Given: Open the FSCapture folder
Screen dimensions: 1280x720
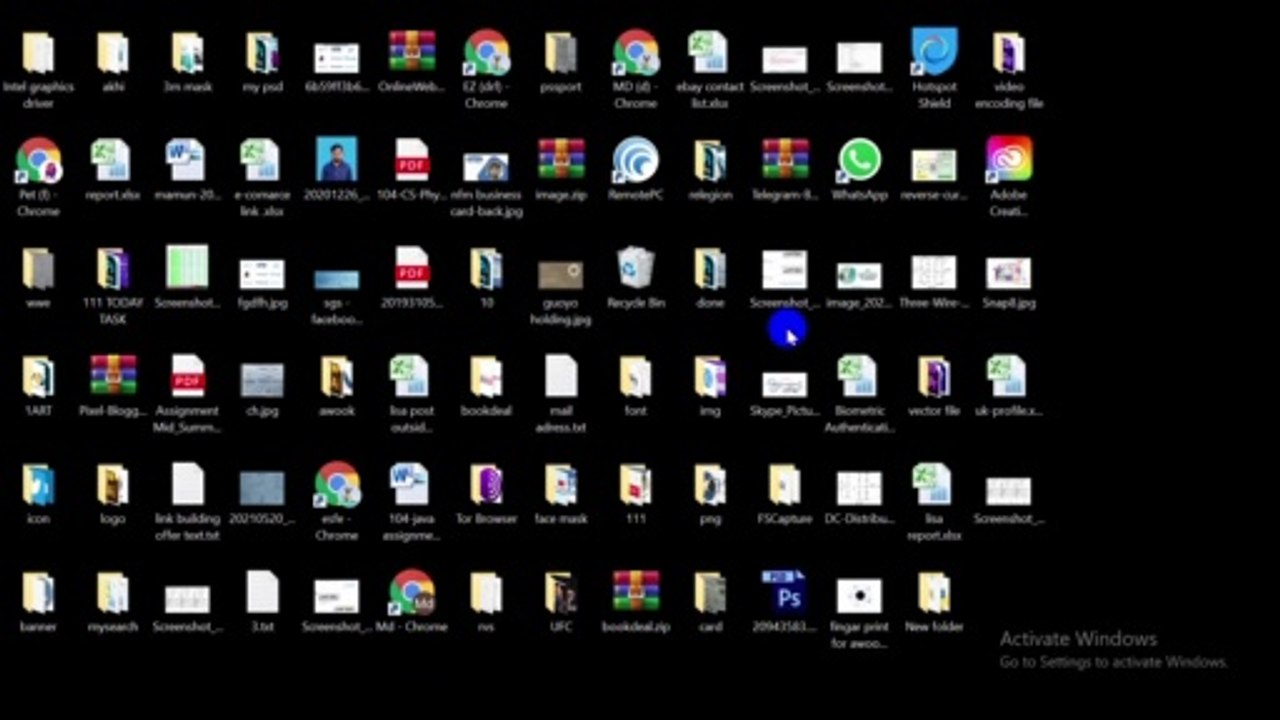Looking at the screenshot, I should pyautogui.click(x=785, y=485).
